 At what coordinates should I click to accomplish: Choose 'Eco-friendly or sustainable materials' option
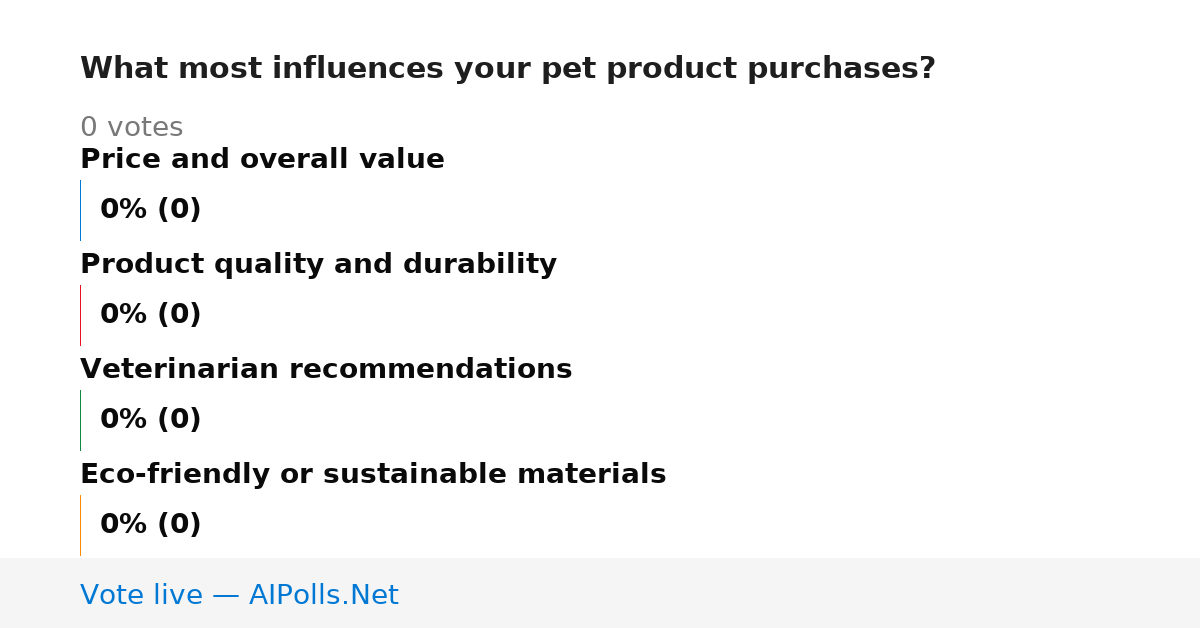point(373,475)
